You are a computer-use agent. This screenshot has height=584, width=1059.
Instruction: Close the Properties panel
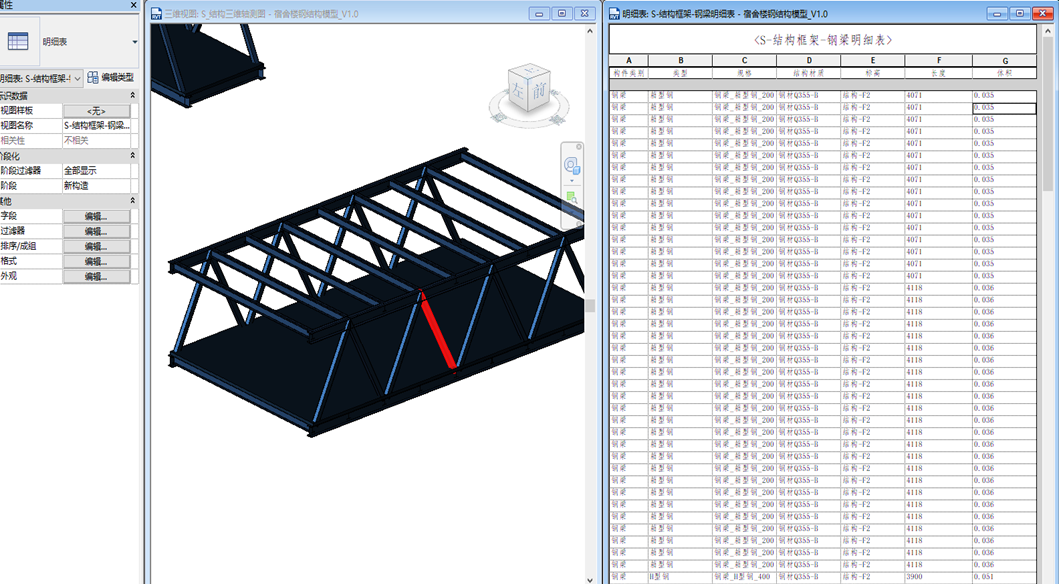[133, 6]
